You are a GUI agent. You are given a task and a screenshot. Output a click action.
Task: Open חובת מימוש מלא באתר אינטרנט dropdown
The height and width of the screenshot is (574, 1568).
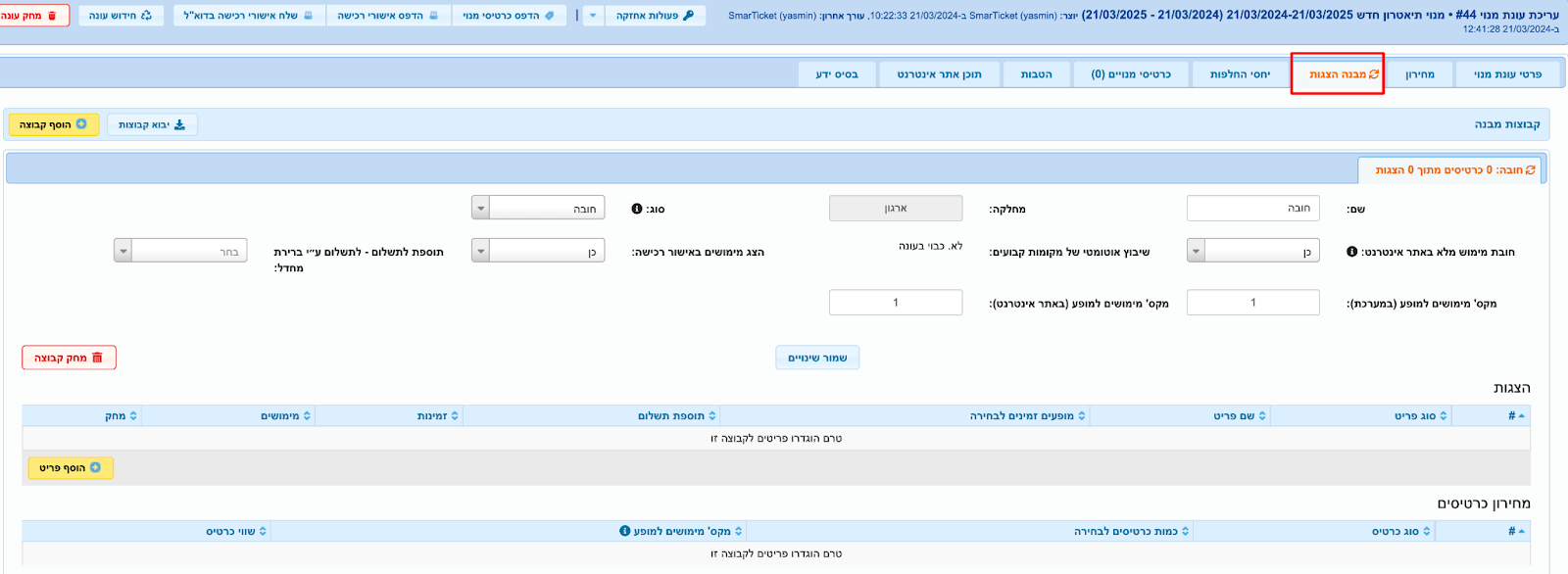coord(1253,252)
